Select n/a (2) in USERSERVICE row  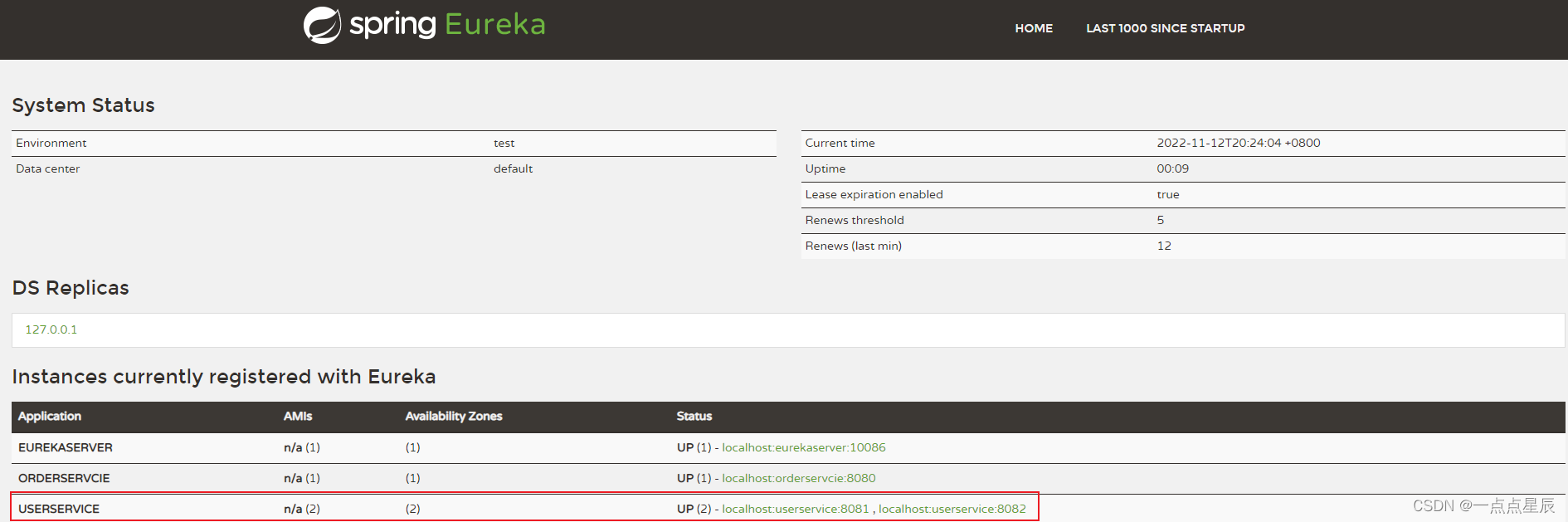point(302,509)
